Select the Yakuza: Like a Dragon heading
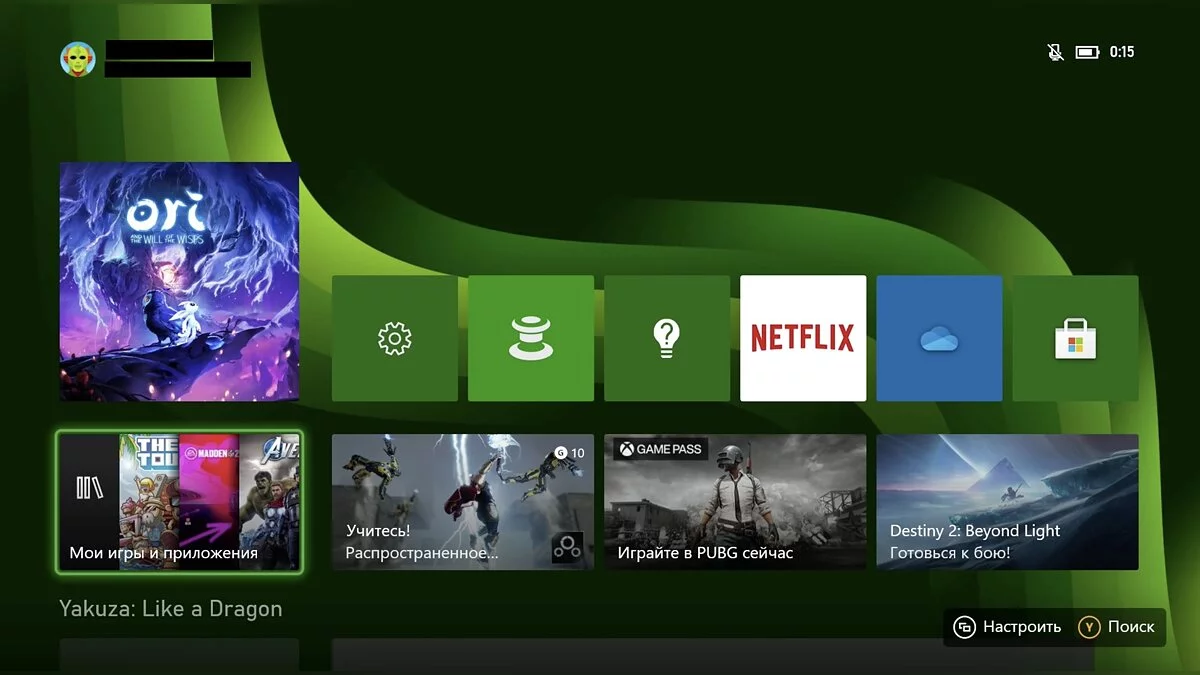The height and width of the screenshot is (675, 1200). point(171,609)
